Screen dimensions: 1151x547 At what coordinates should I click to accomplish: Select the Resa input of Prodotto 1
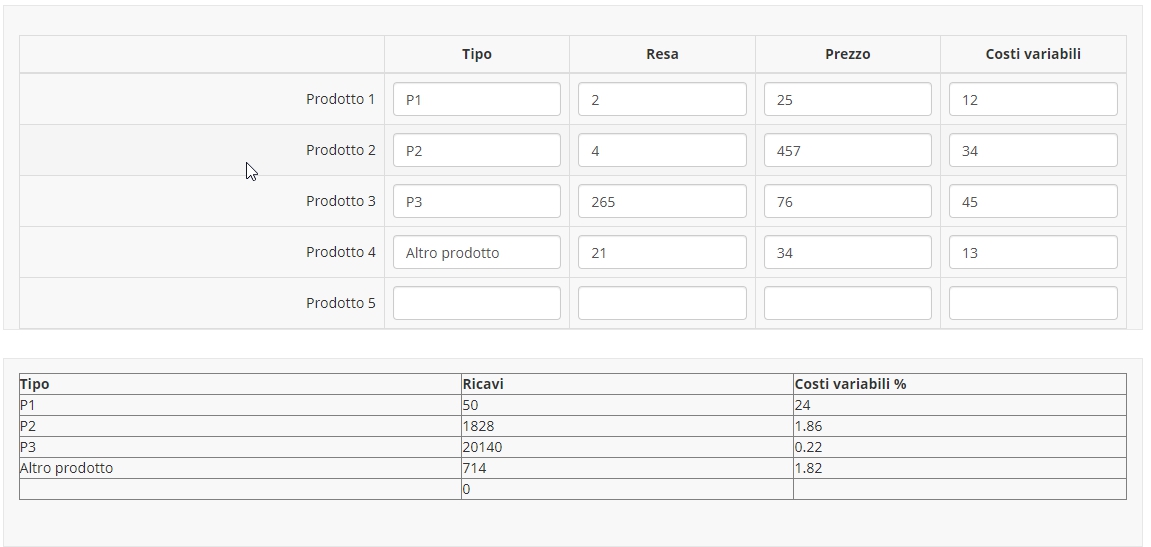coord(662,99)
